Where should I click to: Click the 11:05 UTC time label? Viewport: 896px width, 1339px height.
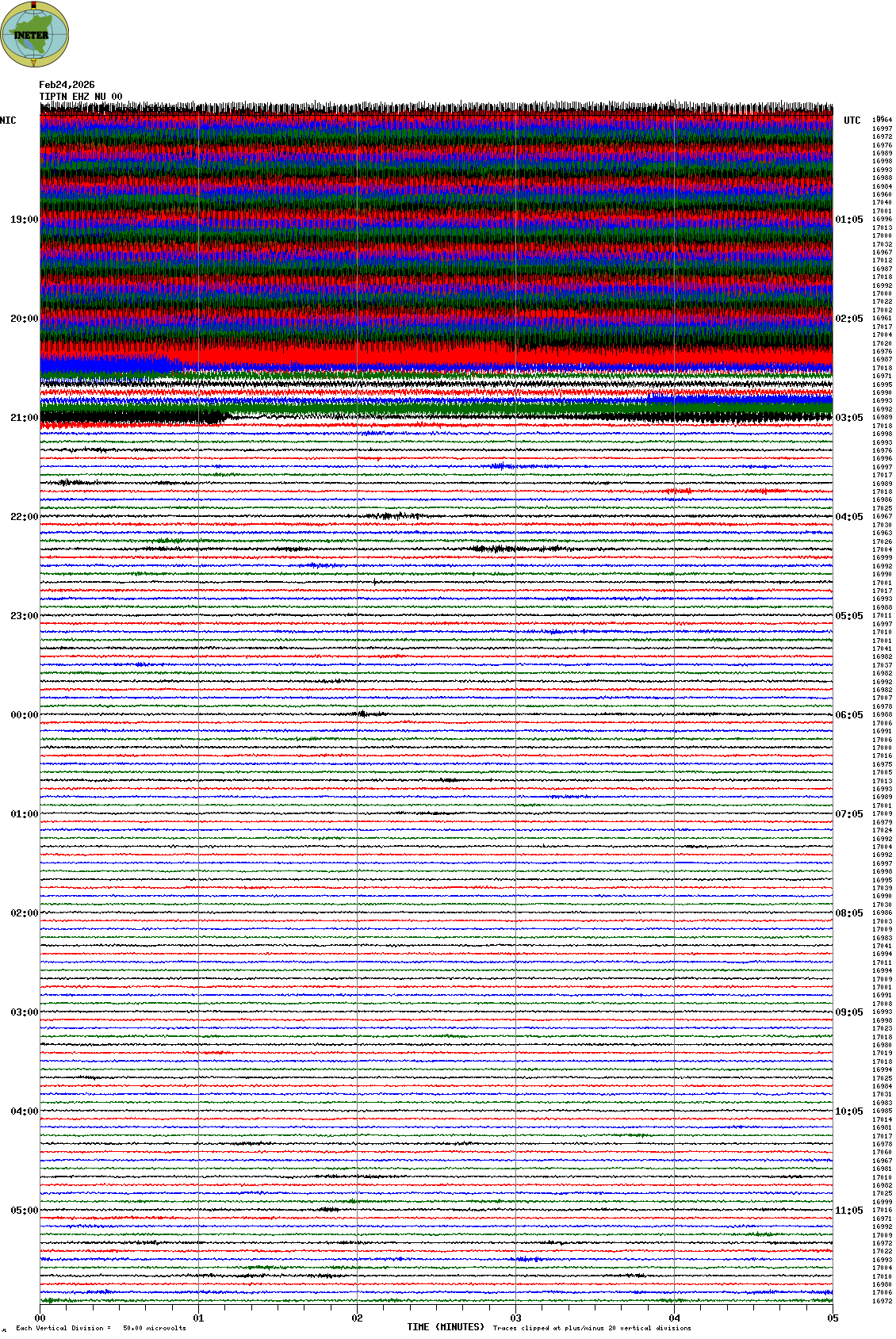tap(848, 1211)
